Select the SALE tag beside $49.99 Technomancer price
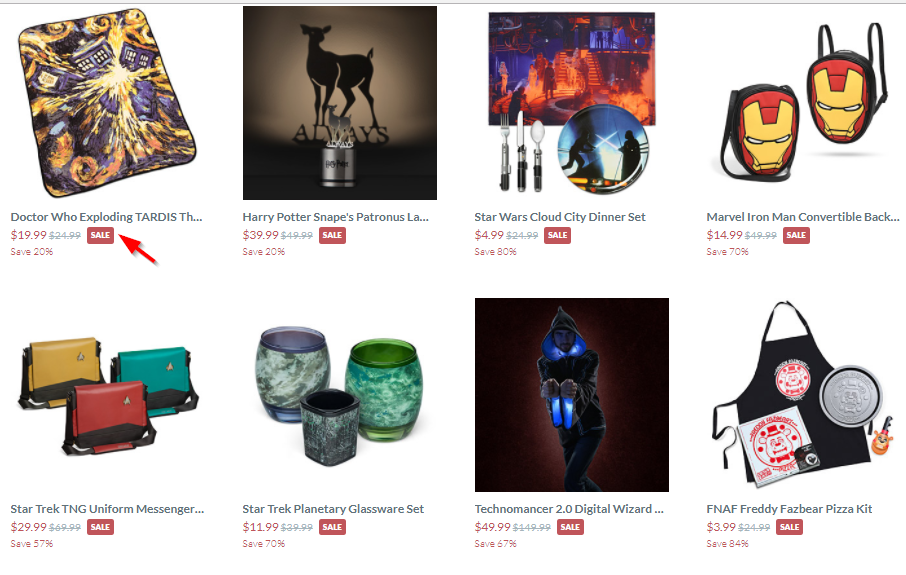Image resolution: width=906 pixels, height=575 pixels. click(570, 527)
